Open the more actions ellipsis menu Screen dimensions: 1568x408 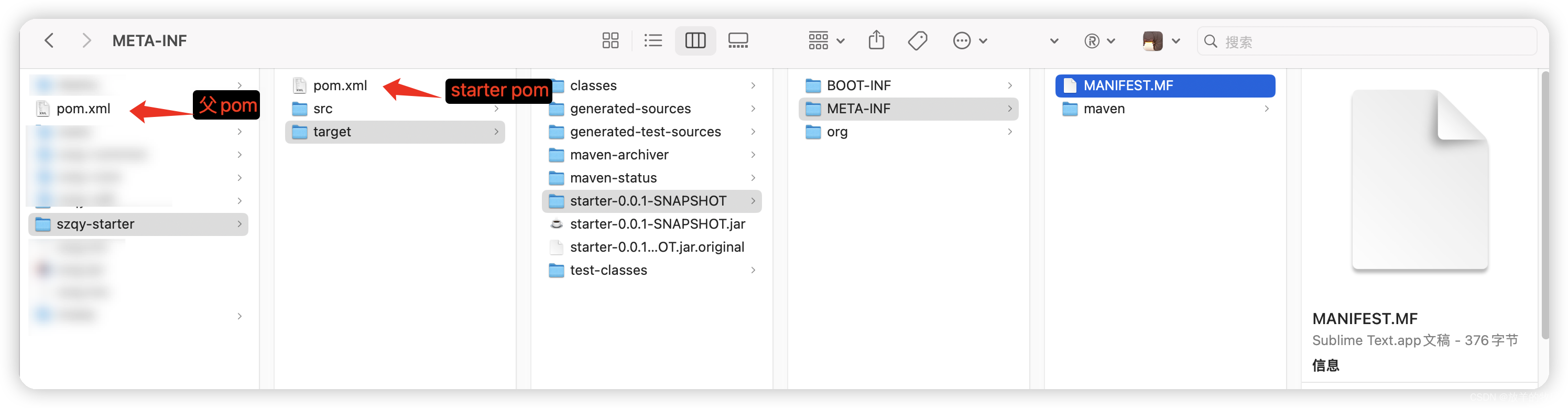[969, 41]
